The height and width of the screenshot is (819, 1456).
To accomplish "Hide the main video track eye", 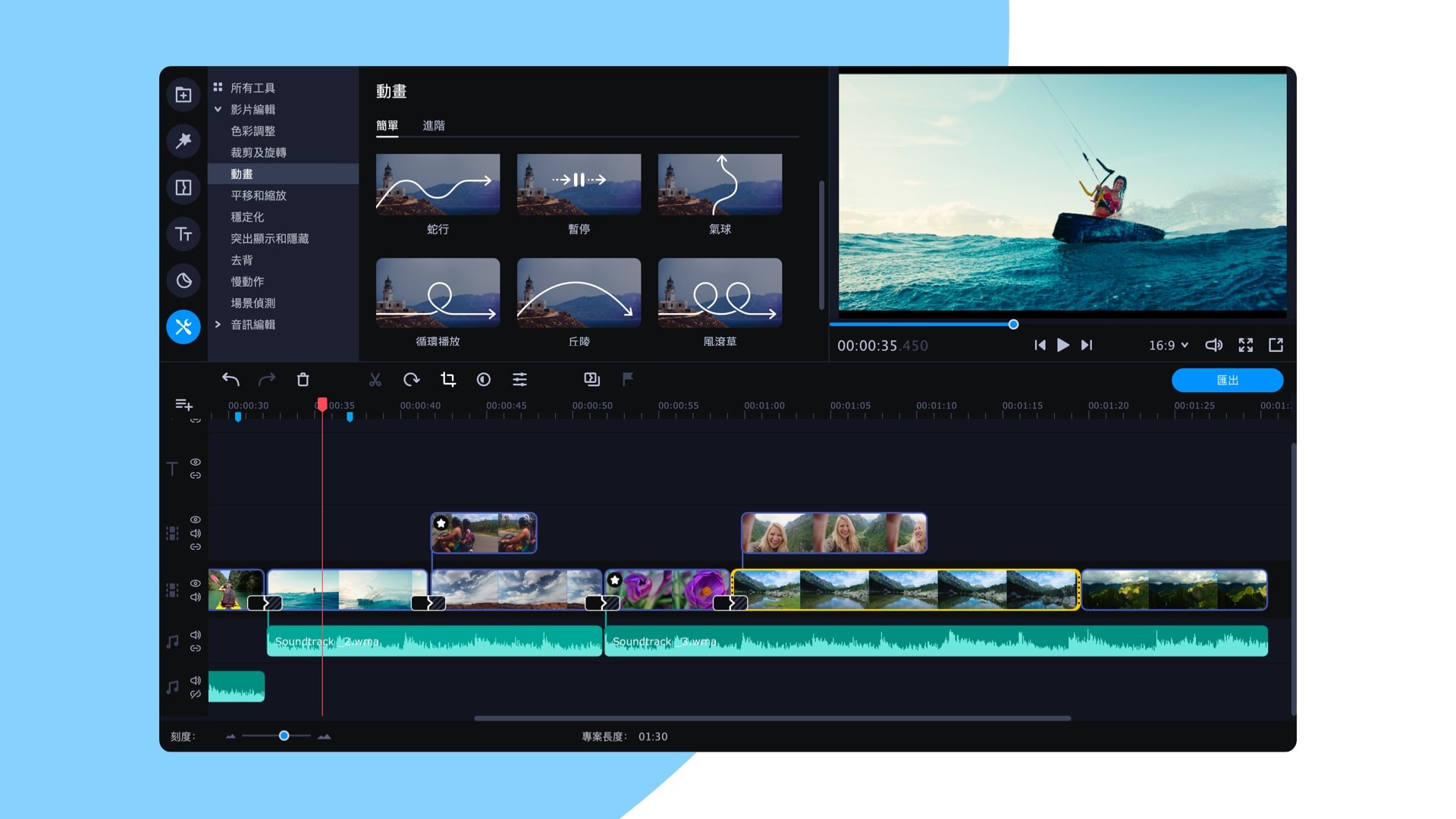I will [196, 583].
